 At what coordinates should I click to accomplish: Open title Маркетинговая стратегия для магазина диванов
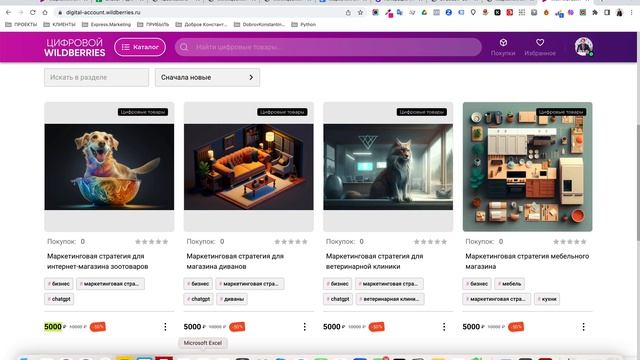(235, 261)
